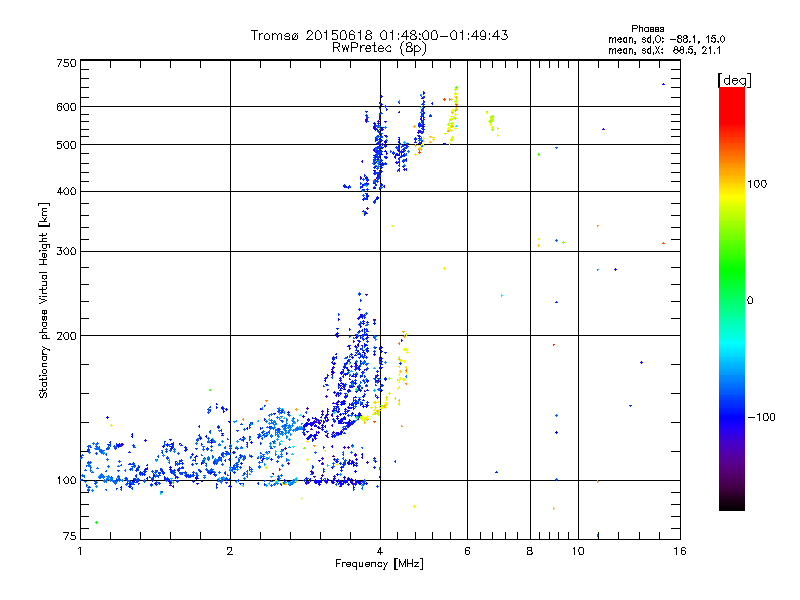Click the "600" height axis tick label

66,107
